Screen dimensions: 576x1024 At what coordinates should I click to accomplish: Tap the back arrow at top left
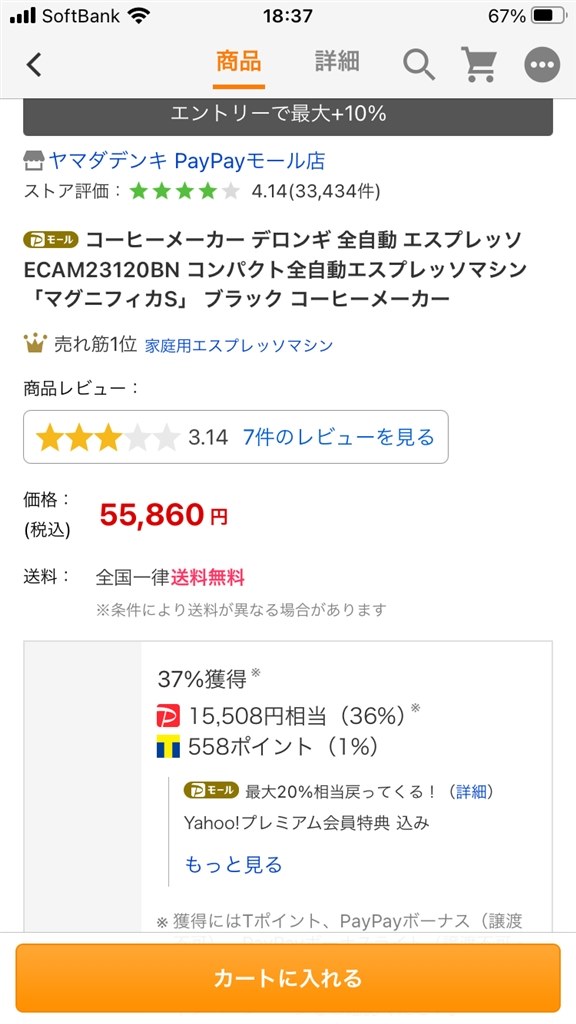tap(33, 64)
